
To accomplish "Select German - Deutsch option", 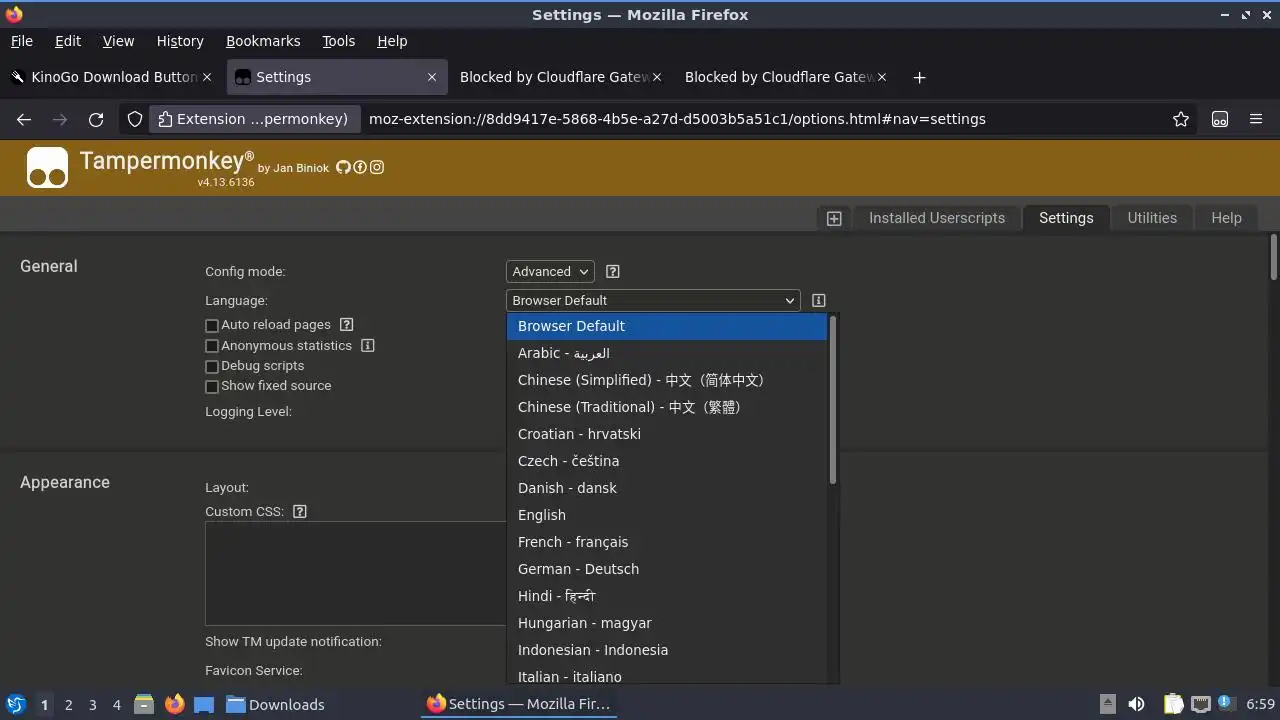I will tap(667, 569).
